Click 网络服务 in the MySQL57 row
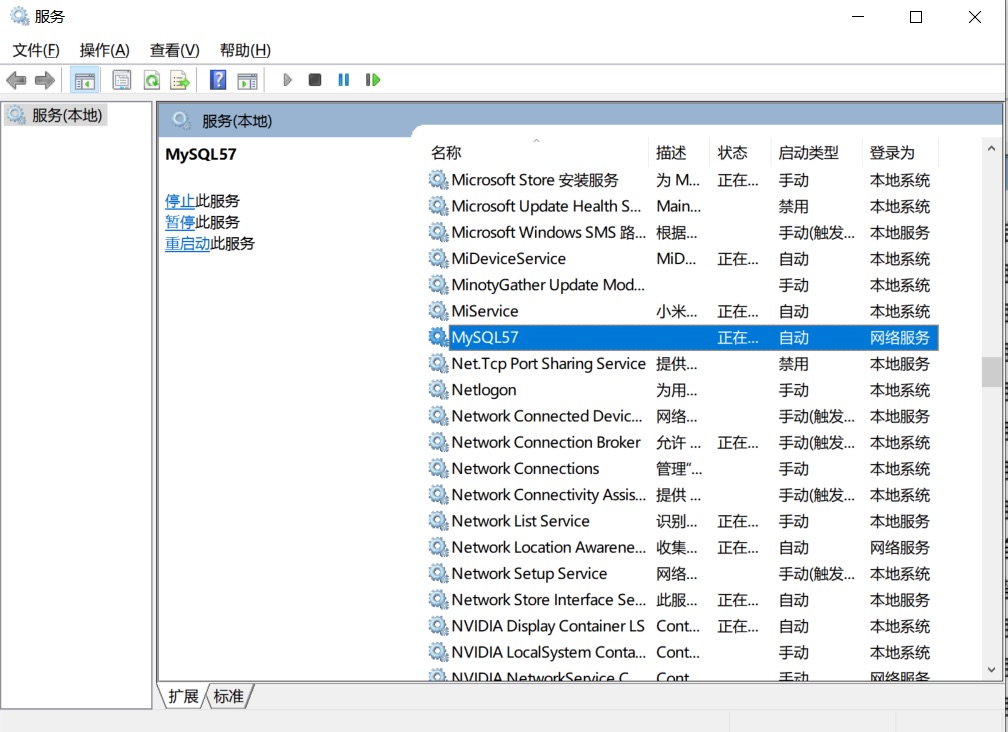The height and width of the screenshot is (732, 1008). [x=899, y=337]
